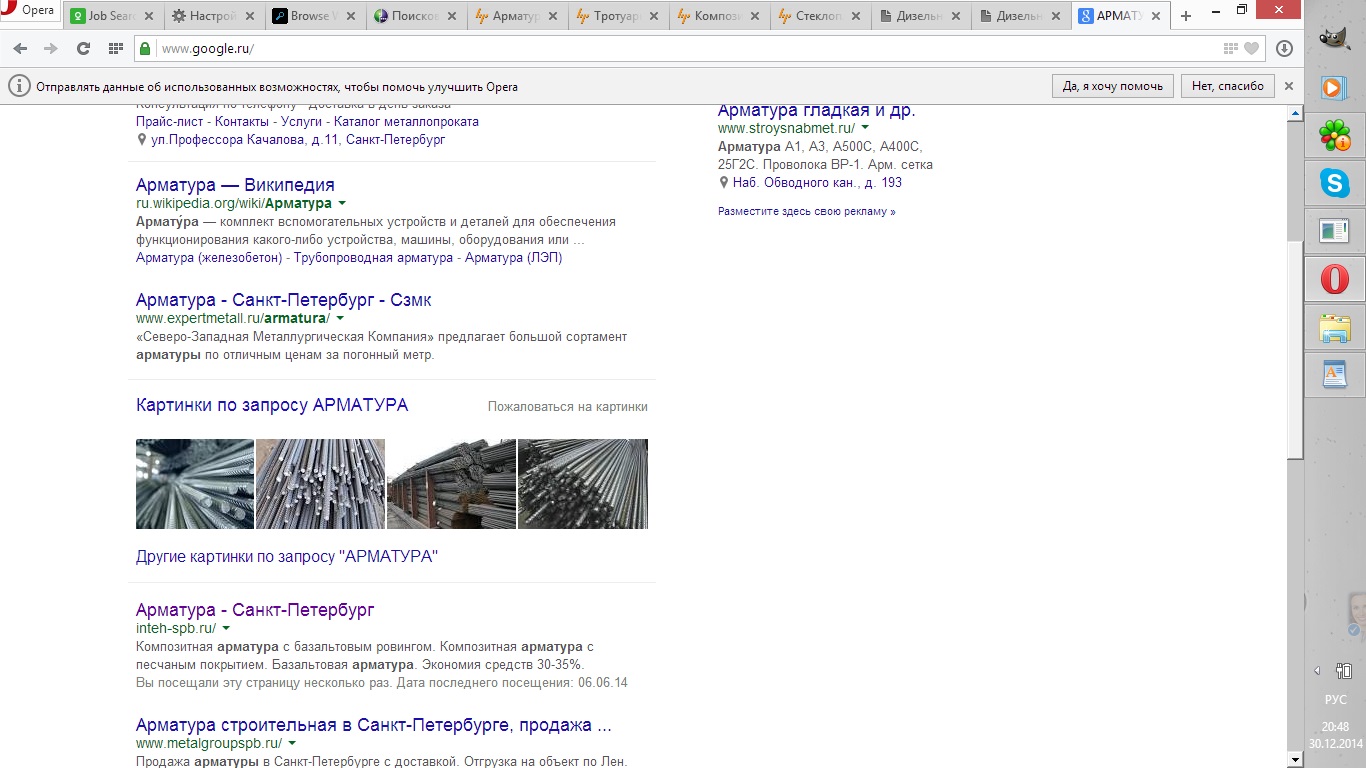Open the word processor taskbar icon
The width and height of the screenshot is (1366, 768).
pyautogui.click(x=1334, y=375)
